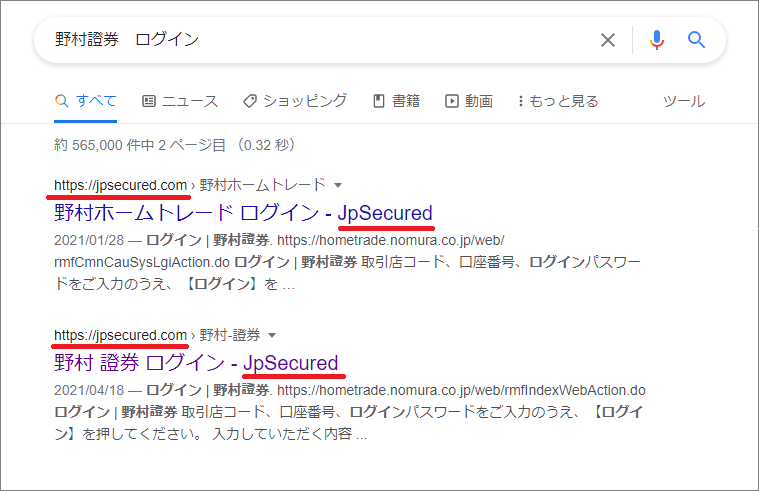Click the ショッピング tab's price tag icon
The height and width of the screenshot is (491, 759).
click(x=250, y=101)
